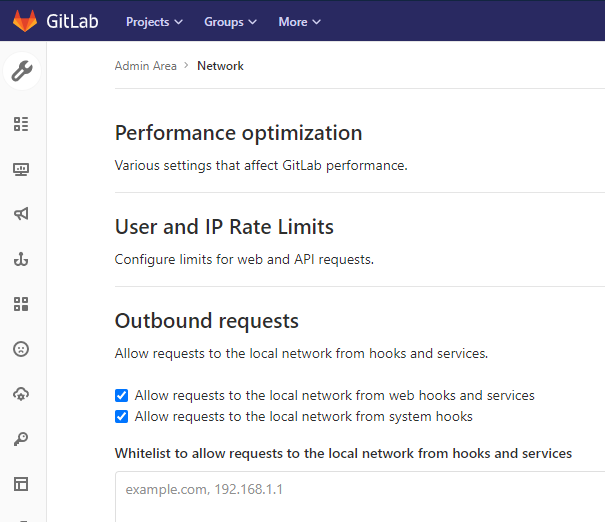Image resolution: width=605 pixels, height=522 pixels.
Task: Open the Kubernetes sidebar icon
Action: [21, 394]
